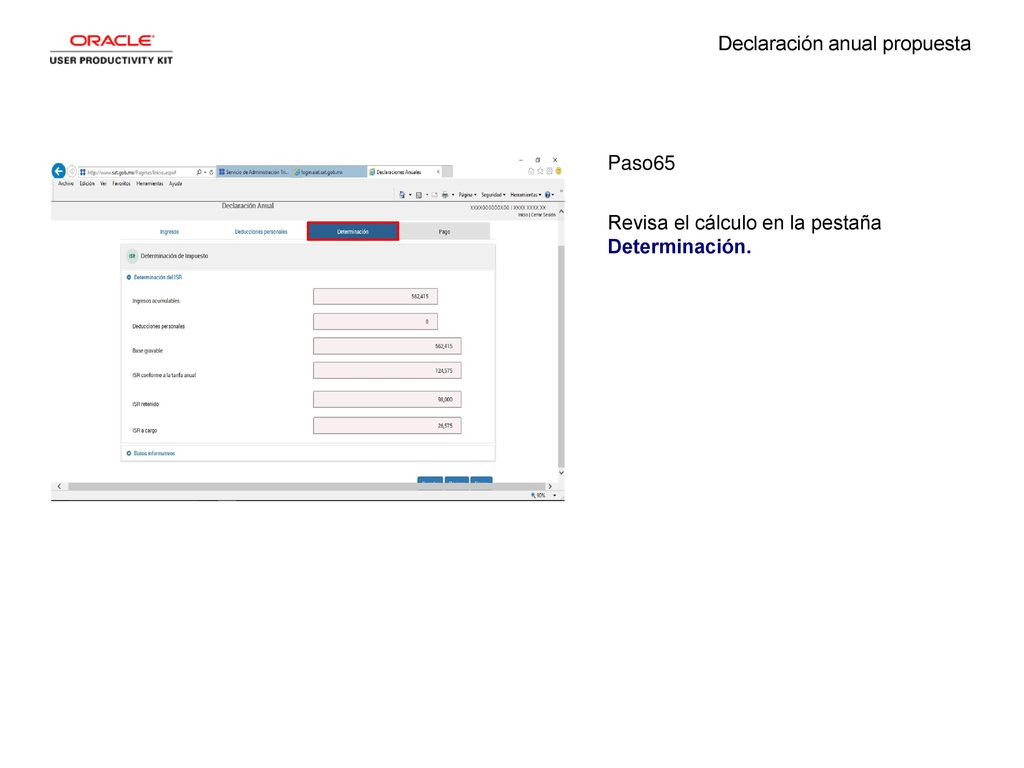This screenshot has width=1024, height=768.
Task: Click the help question mark icon
Action: 547,195
